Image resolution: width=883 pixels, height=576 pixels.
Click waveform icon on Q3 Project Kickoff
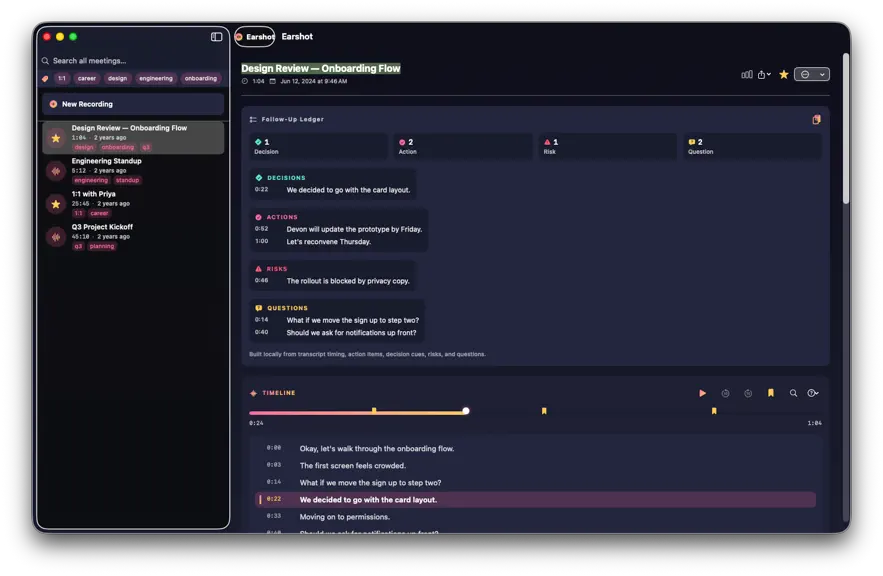pos(56,237)
